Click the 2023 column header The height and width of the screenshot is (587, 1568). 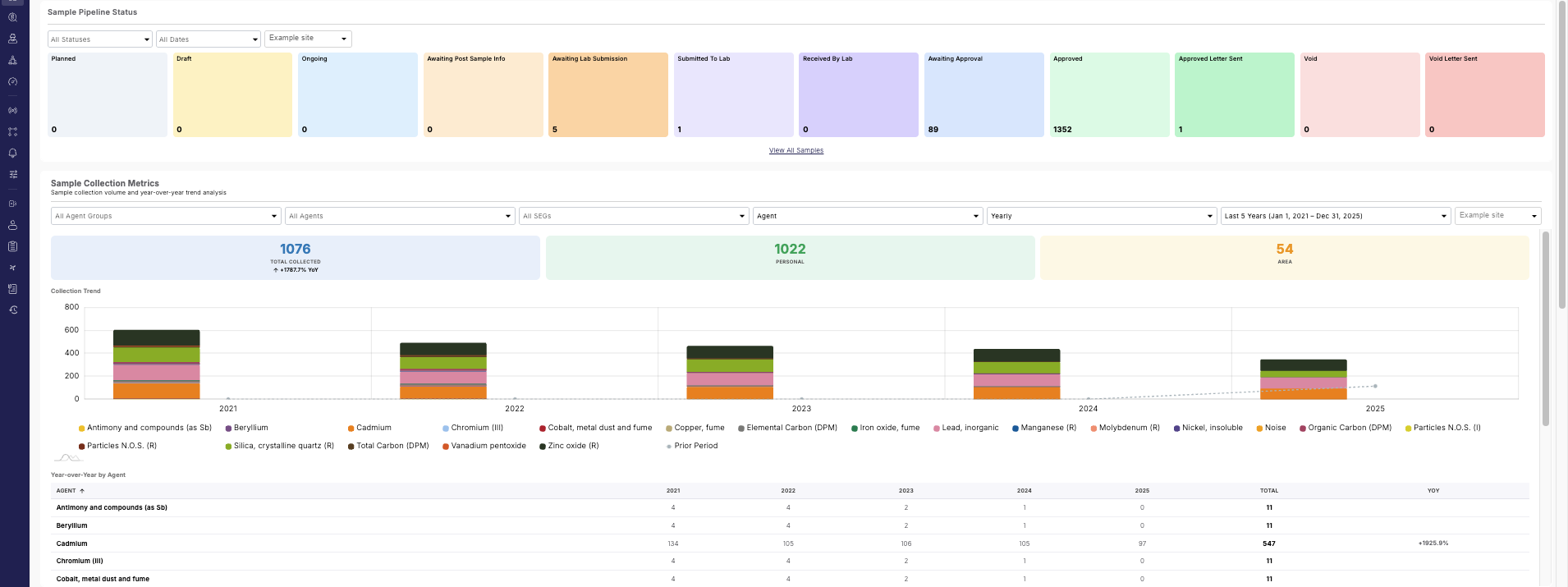pyautogui.click(x=906, y=491)
